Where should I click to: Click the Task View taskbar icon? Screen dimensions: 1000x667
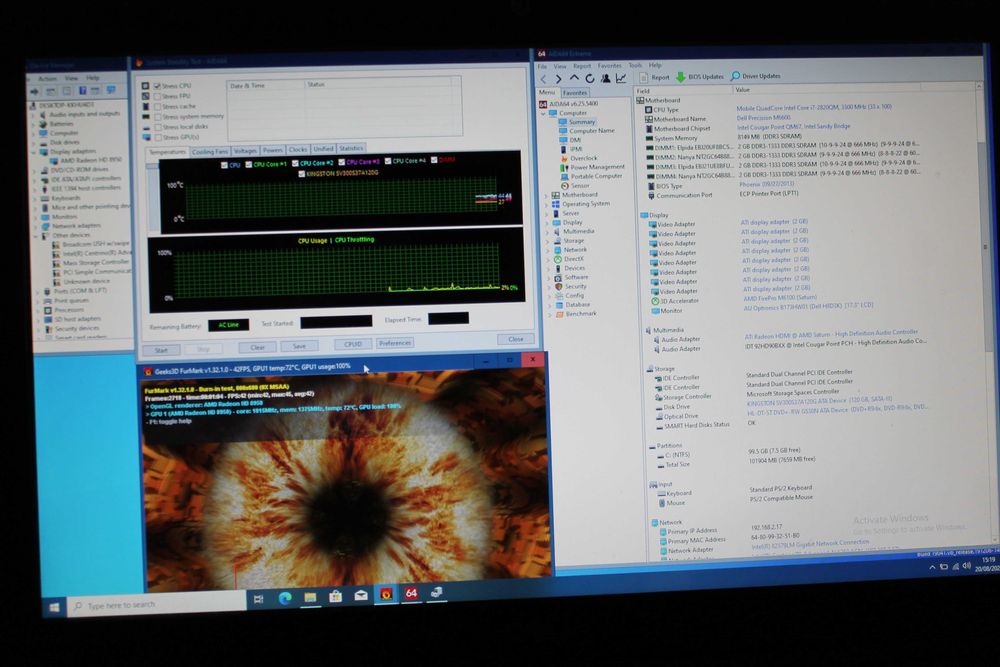click(258, 599)
